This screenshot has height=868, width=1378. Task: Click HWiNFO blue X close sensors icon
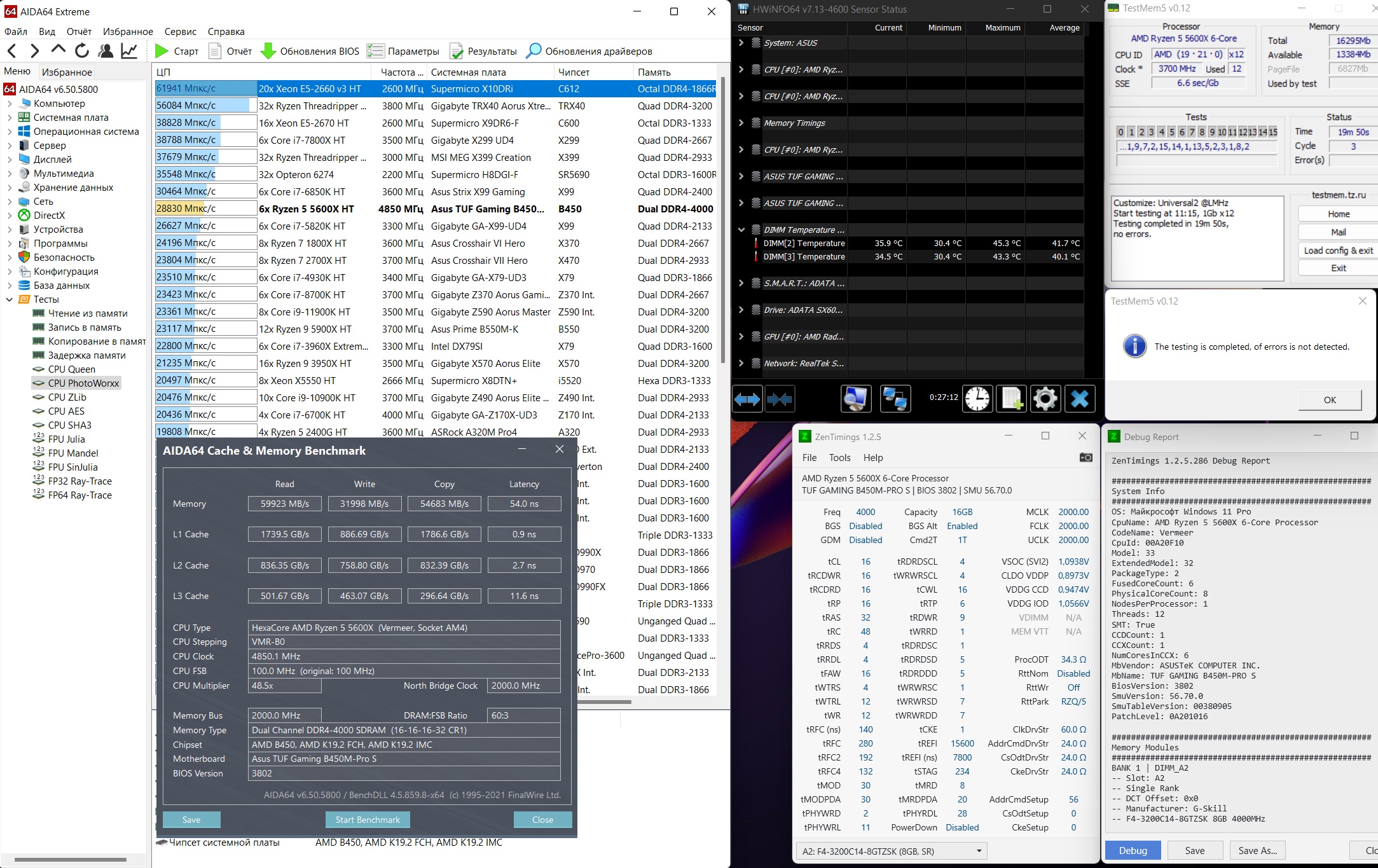pos(1079,399)
